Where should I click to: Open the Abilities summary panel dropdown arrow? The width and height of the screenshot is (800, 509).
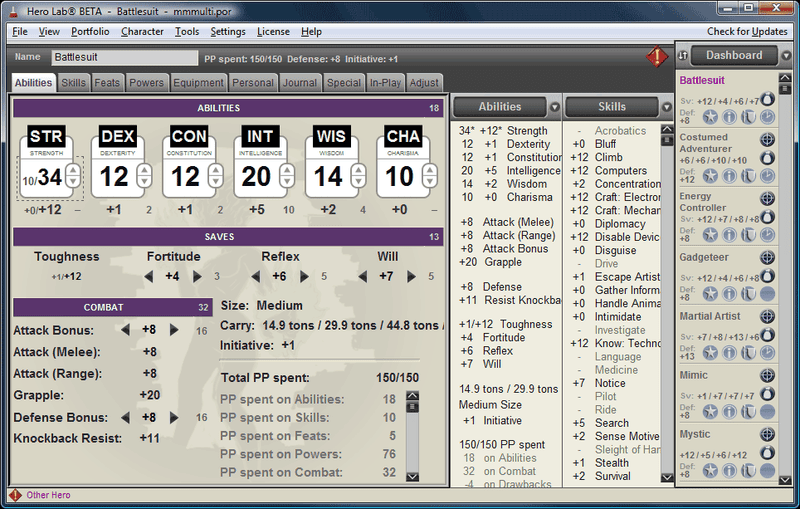[555, 107]
